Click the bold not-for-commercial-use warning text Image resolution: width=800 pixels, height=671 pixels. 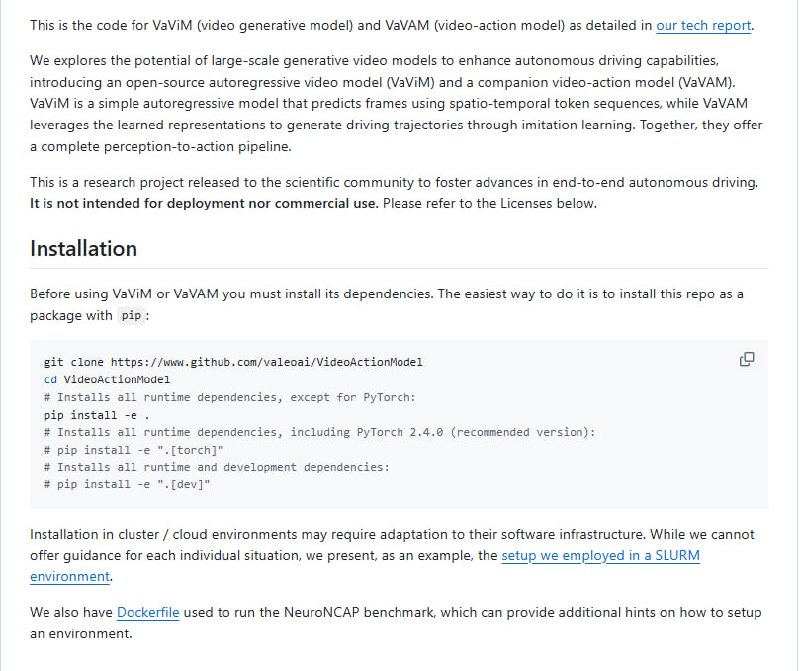click(204, 204)
